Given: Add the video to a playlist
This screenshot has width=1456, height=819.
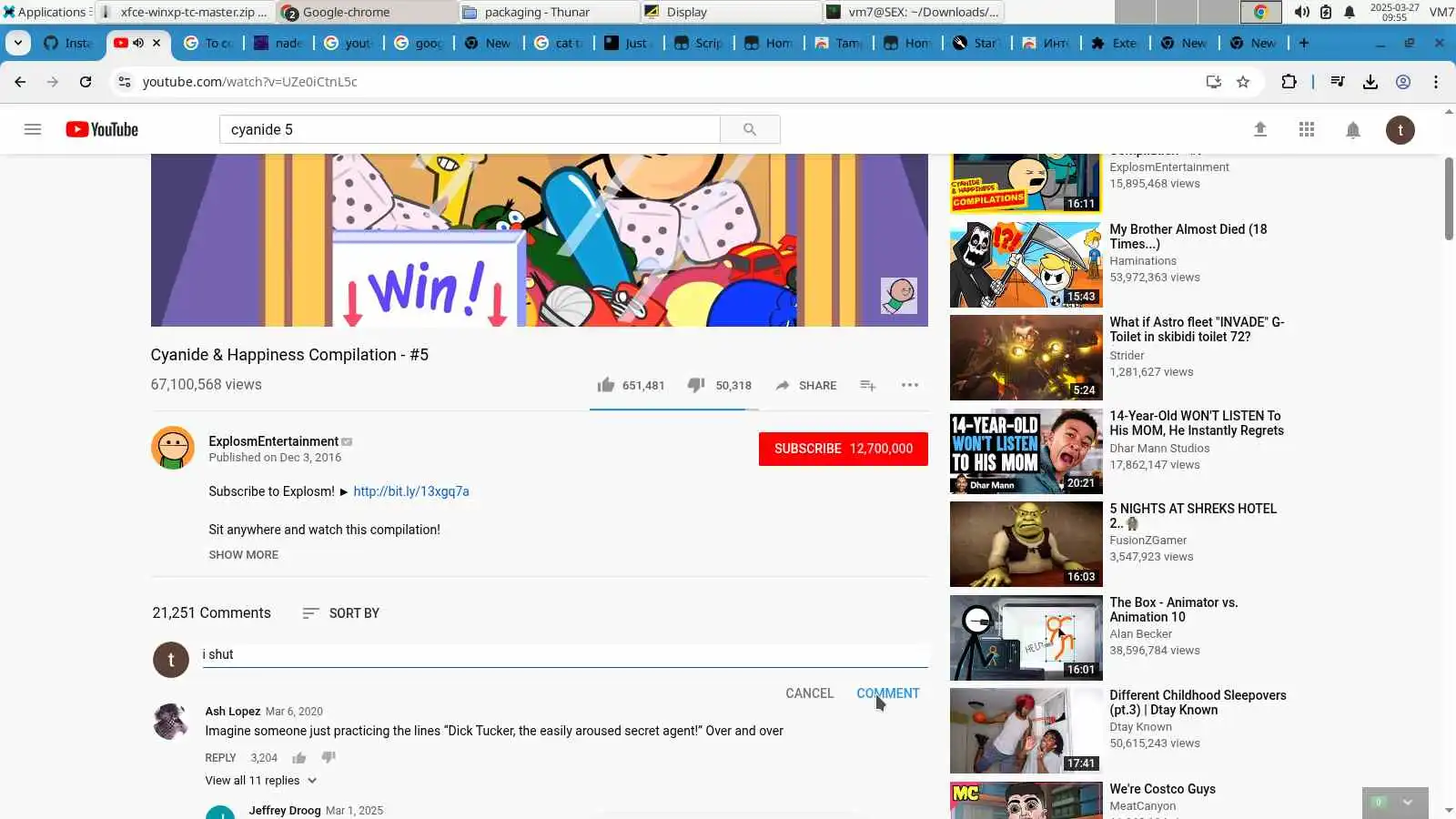Looking at the screenshot, I should tap(868, 385).
